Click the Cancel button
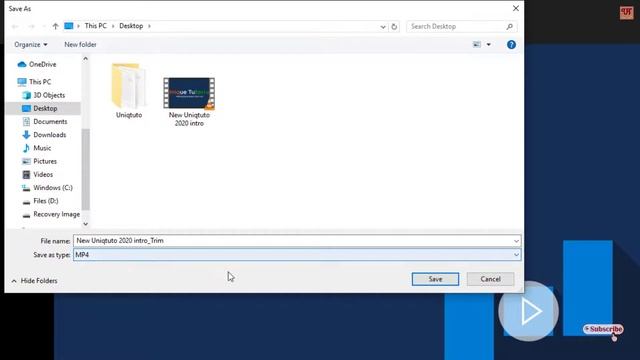 [x=490, y=279]
